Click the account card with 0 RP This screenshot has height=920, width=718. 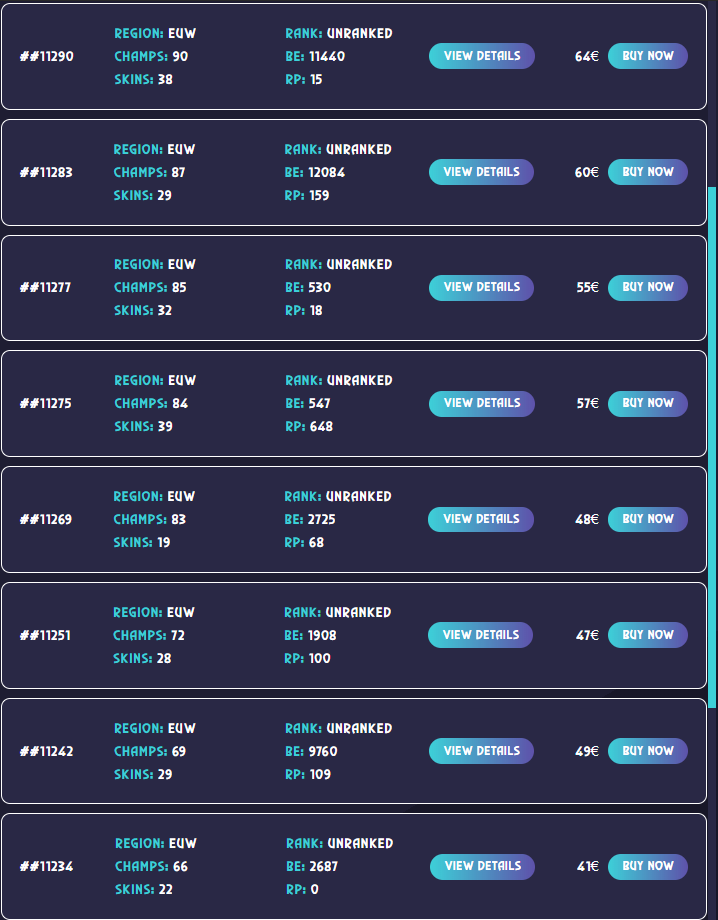point(354,866)
